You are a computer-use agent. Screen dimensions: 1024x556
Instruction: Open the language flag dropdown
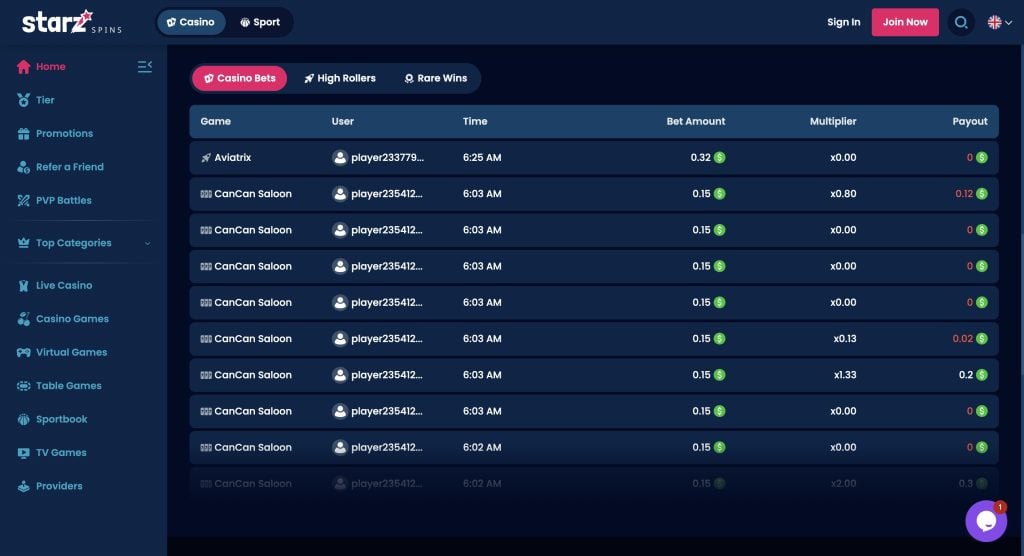(x=999, y=22)
